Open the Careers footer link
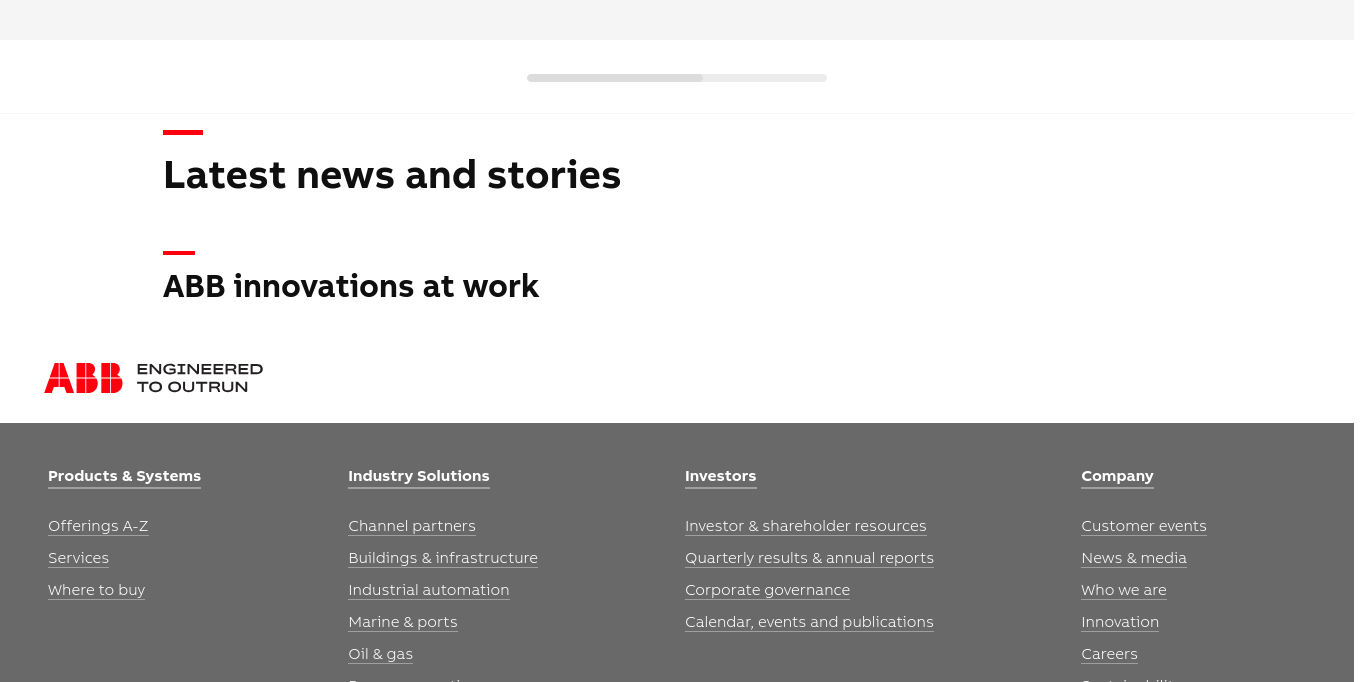This screenshot has width=1366, height=682. pyautogui.click(x=1109, y=654)
